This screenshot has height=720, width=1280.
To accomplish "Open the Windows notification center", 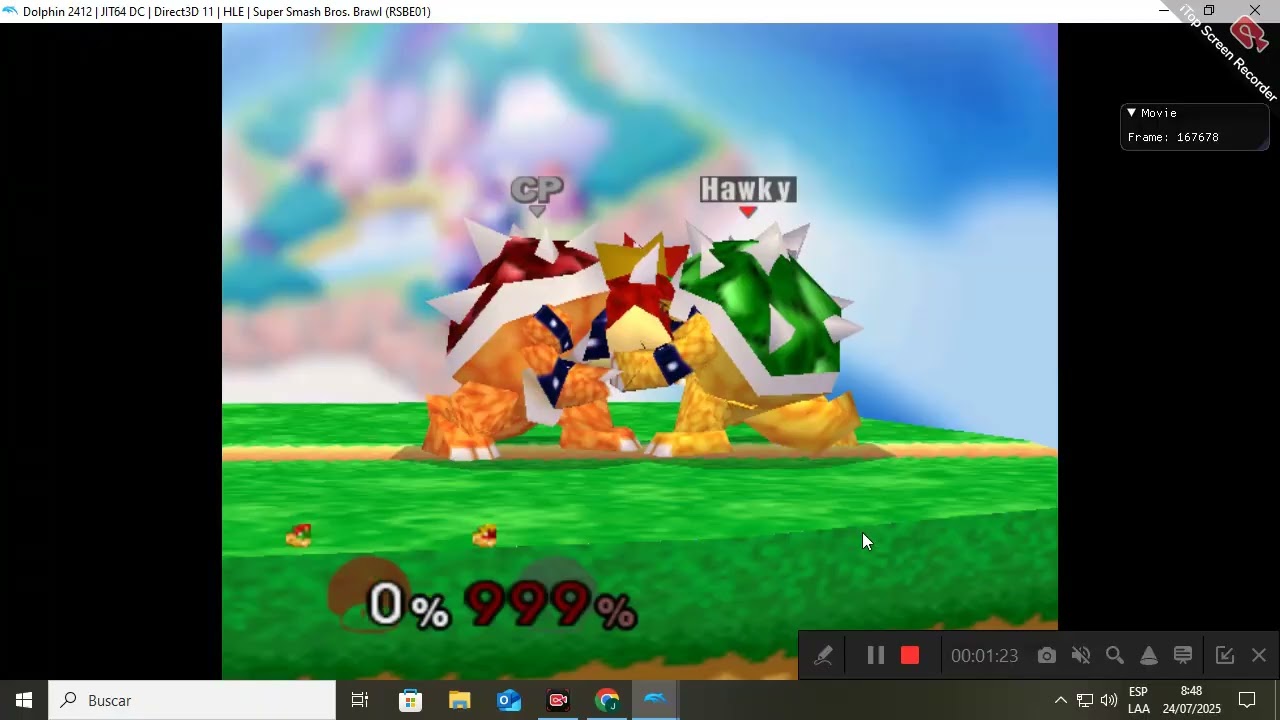I will pos(1247,700).
